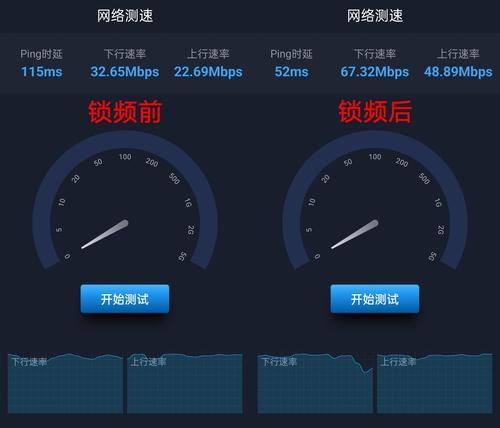The height and width of the screenshot is (428, 500).
Task: Click the right speedometer needle
Action: click(x=355, y=234)
